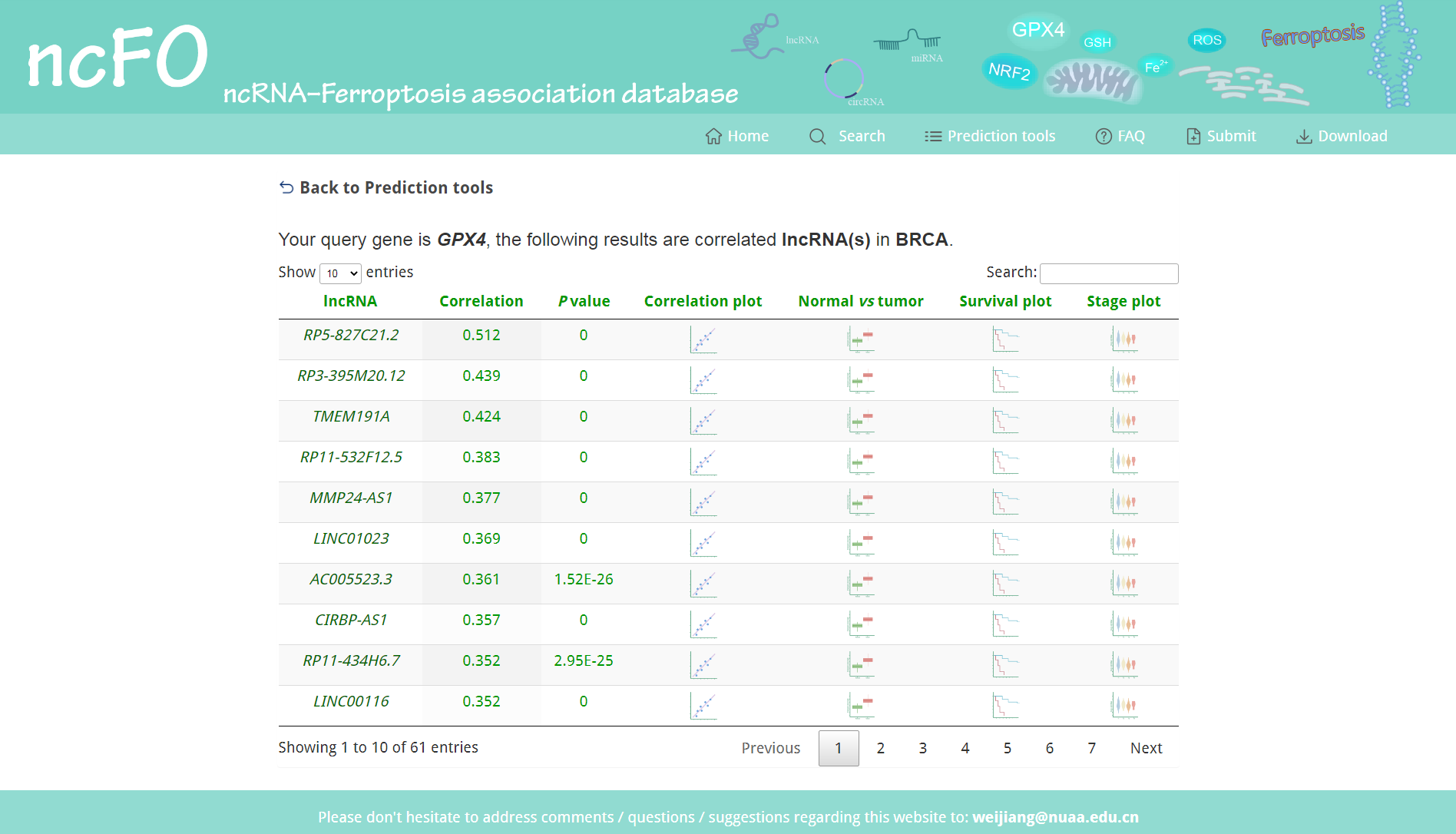Viewport: 1456px width, 834px height.
Task: View survival plot for RP3-395M20.12
Action: [1005, 380]
